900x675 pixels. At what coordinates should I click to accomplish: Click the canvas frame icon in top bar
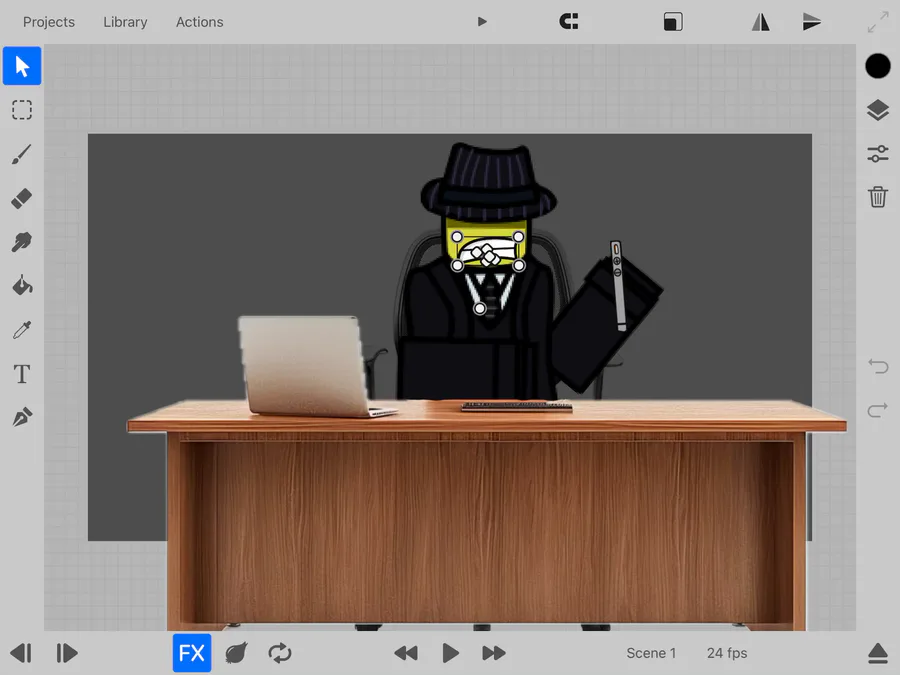click(x=673, y=22)
